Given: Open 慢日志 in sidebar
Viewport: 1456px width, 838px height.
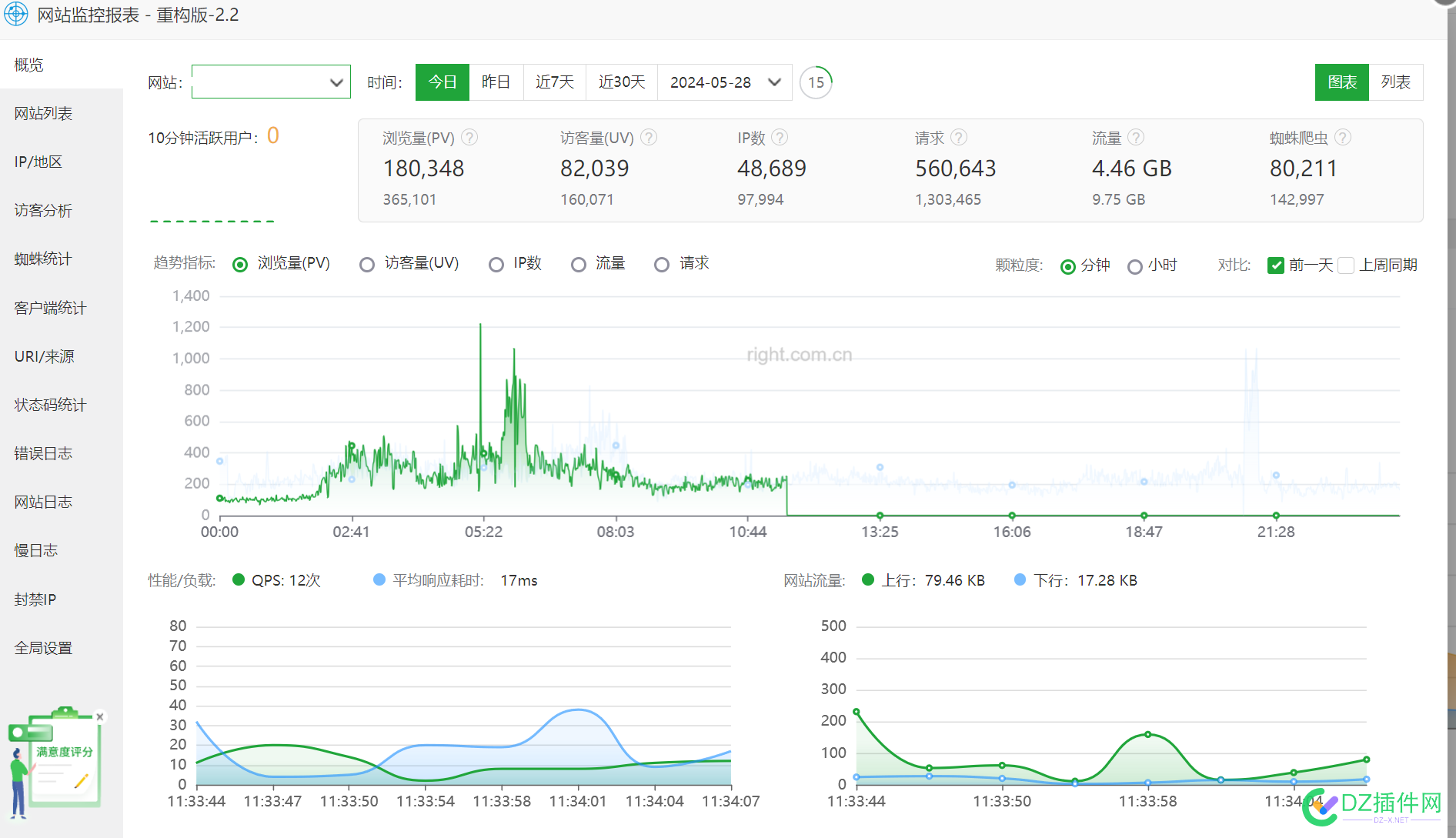Looking at the screenshot, I should tap(62, 550).
